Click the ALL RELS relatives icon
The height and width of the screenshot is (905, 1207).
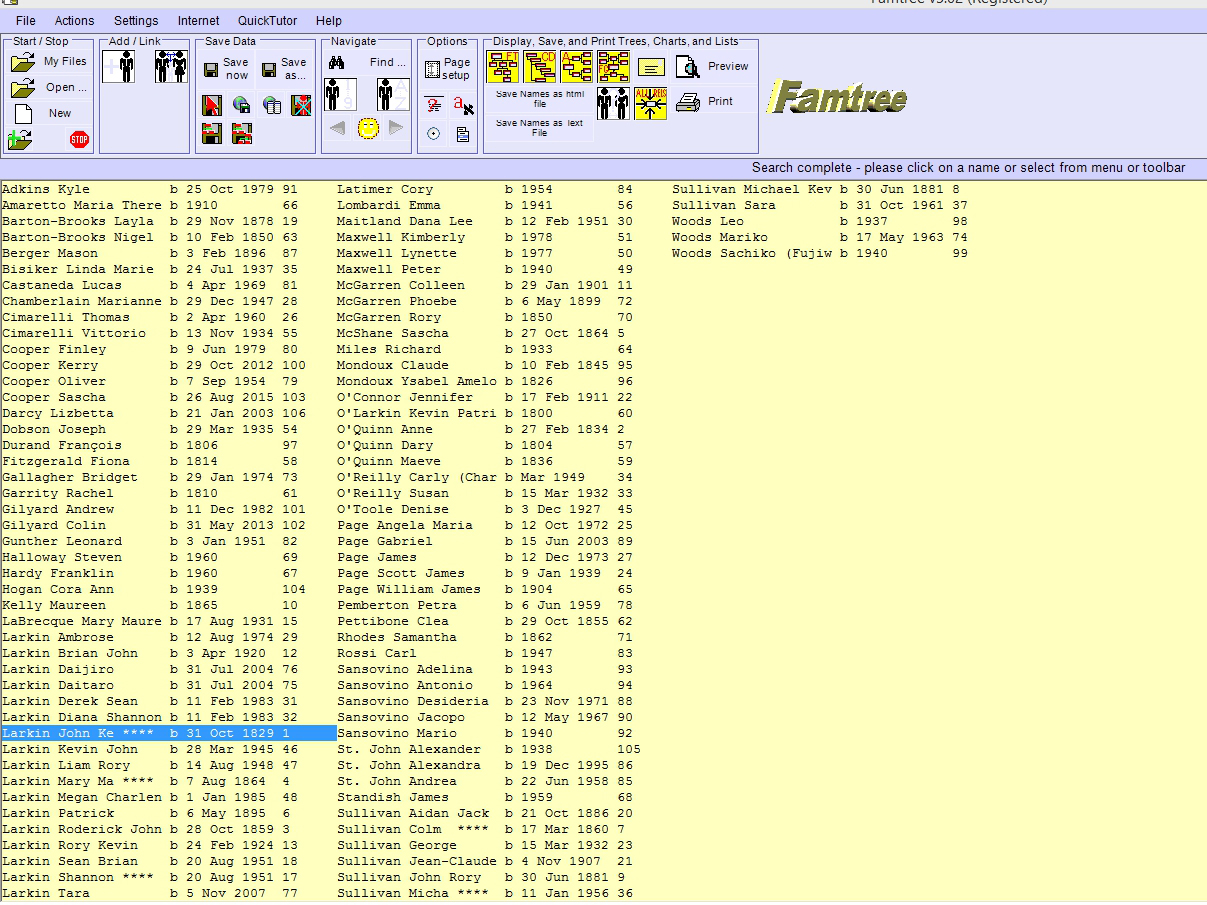650,103
